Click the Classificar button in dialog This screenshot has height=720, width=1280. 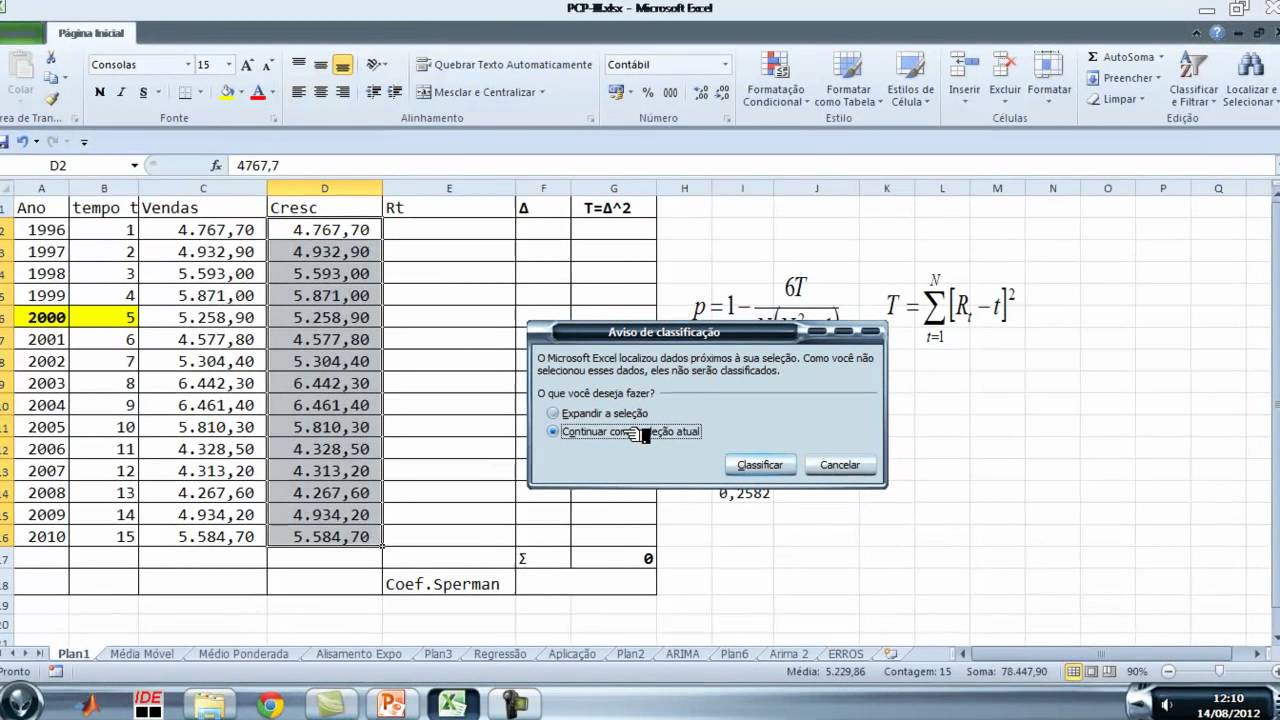point(760,465)
